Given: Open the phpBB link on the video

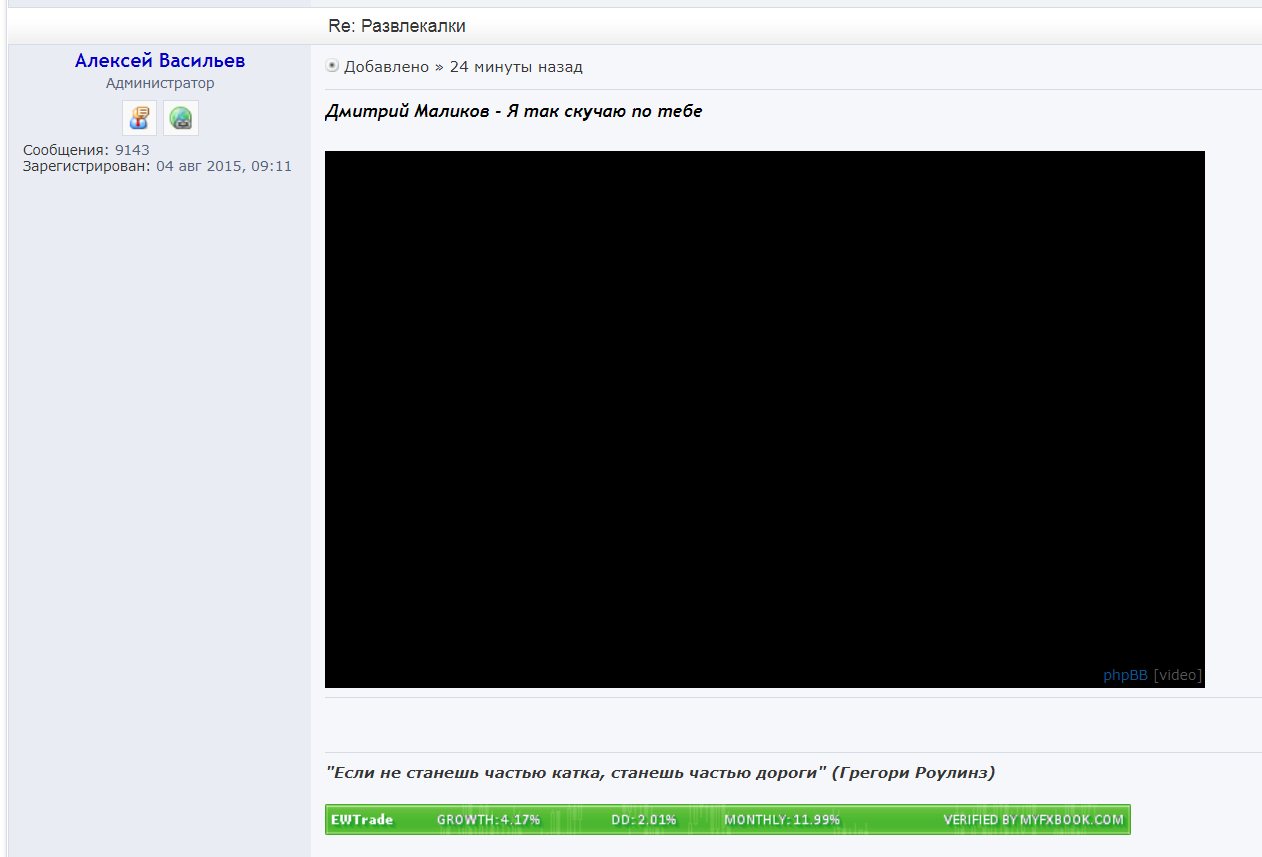Looking at the screenshot, I should click(1125, 675).
